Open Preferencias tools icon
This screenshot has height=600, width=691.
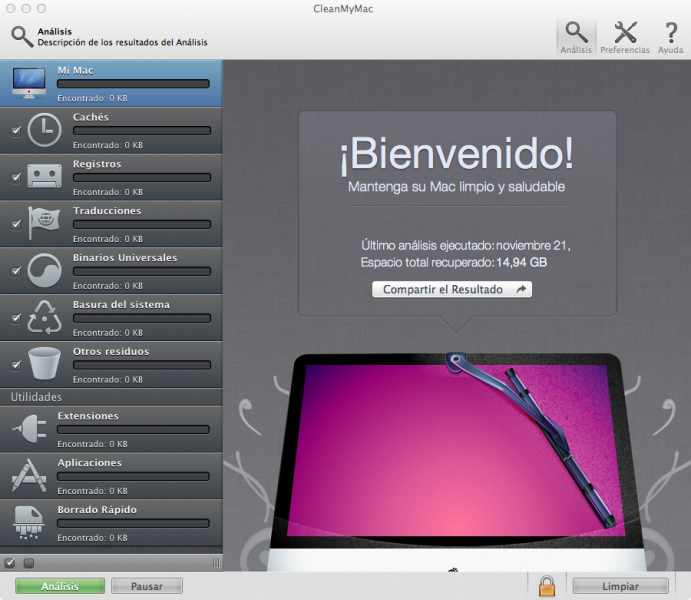pos(625,33)
